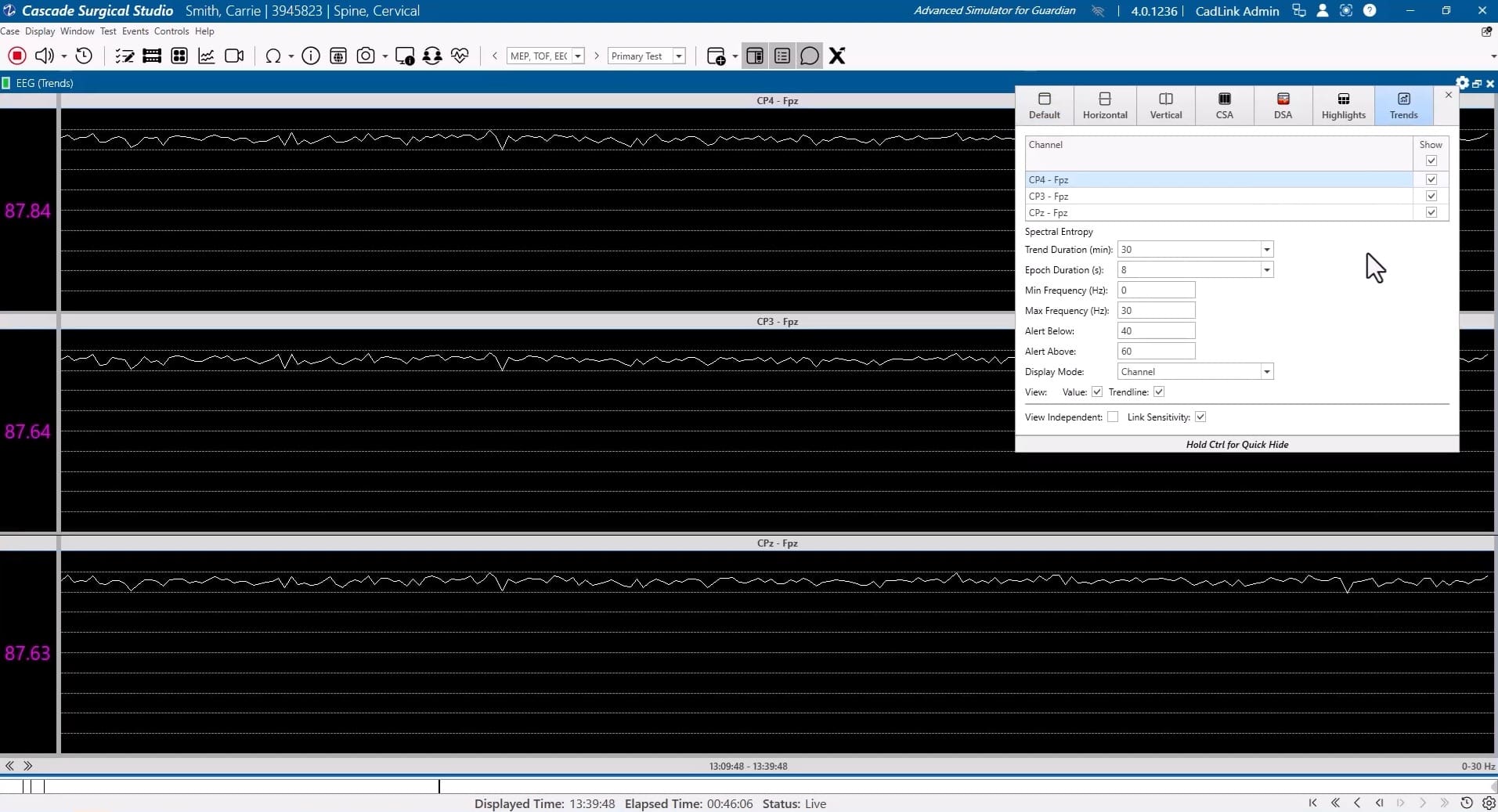This screenshot has width=1498, height=812.
Task: Select the CP4 - Fpz channel row
Action: 1218,180
